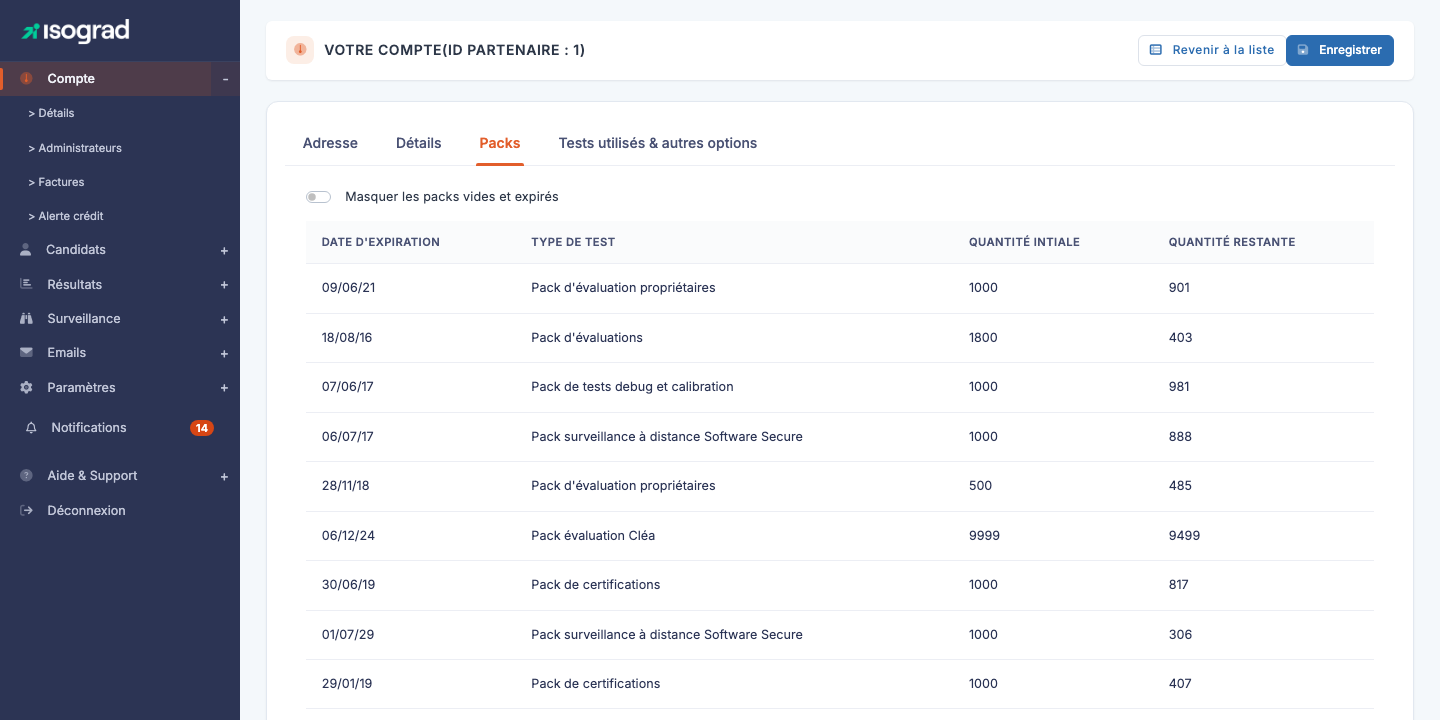Open Aide & Support in sidebar
This screenshot has height=720, width=1440.
[120, 476]
